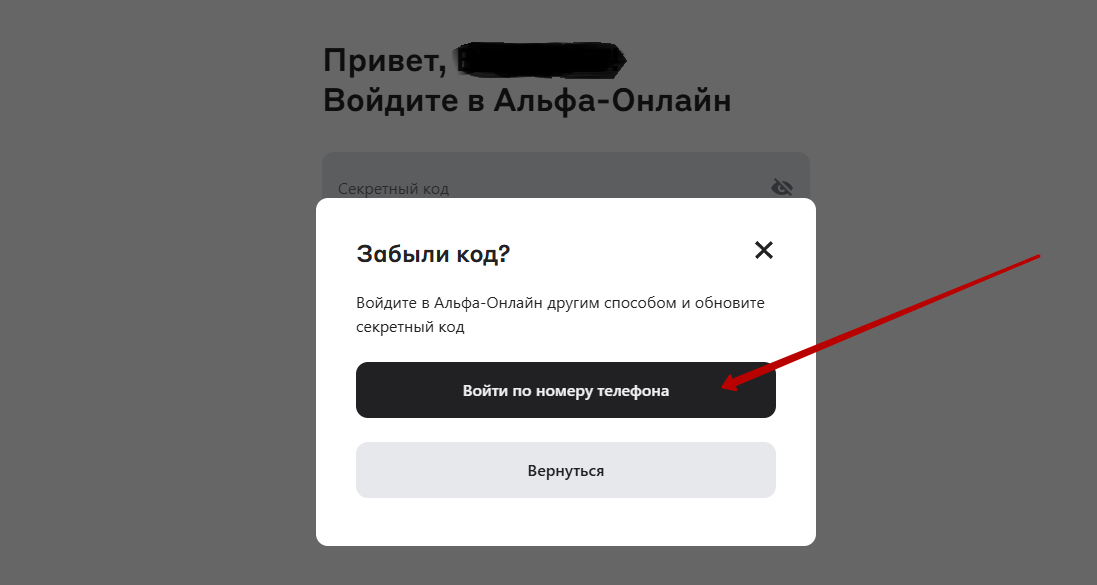Click the empty white area below 'Вернуться'

coord(565,521)
